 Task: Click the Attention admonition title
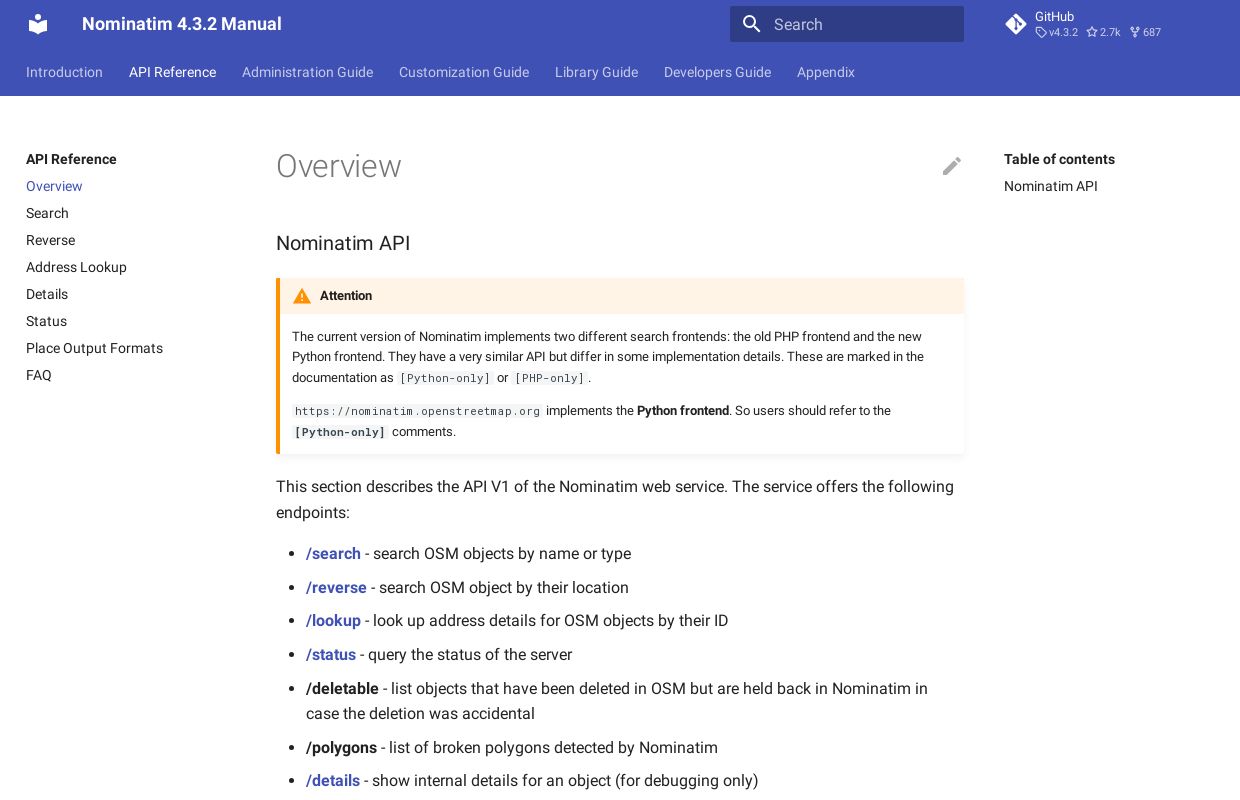(x=346, y=296)
